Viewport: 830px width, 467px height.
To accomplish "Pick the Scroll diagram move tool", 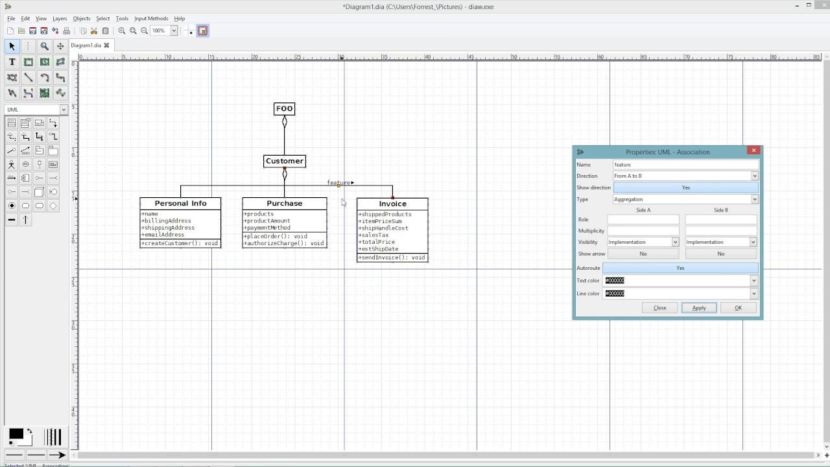I will pyautogui.click(x=61, y=46).
